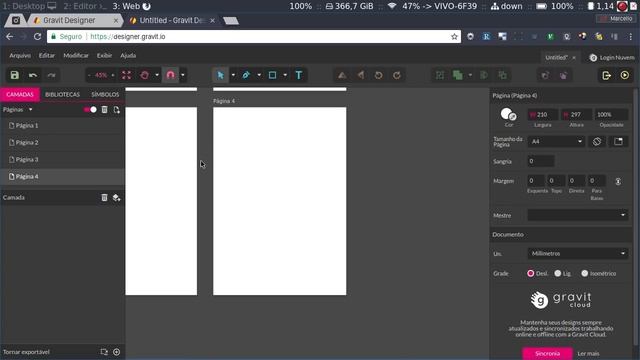Open the Editar menu
This screenshot has width=640, height=360.
tap(47, 56)
